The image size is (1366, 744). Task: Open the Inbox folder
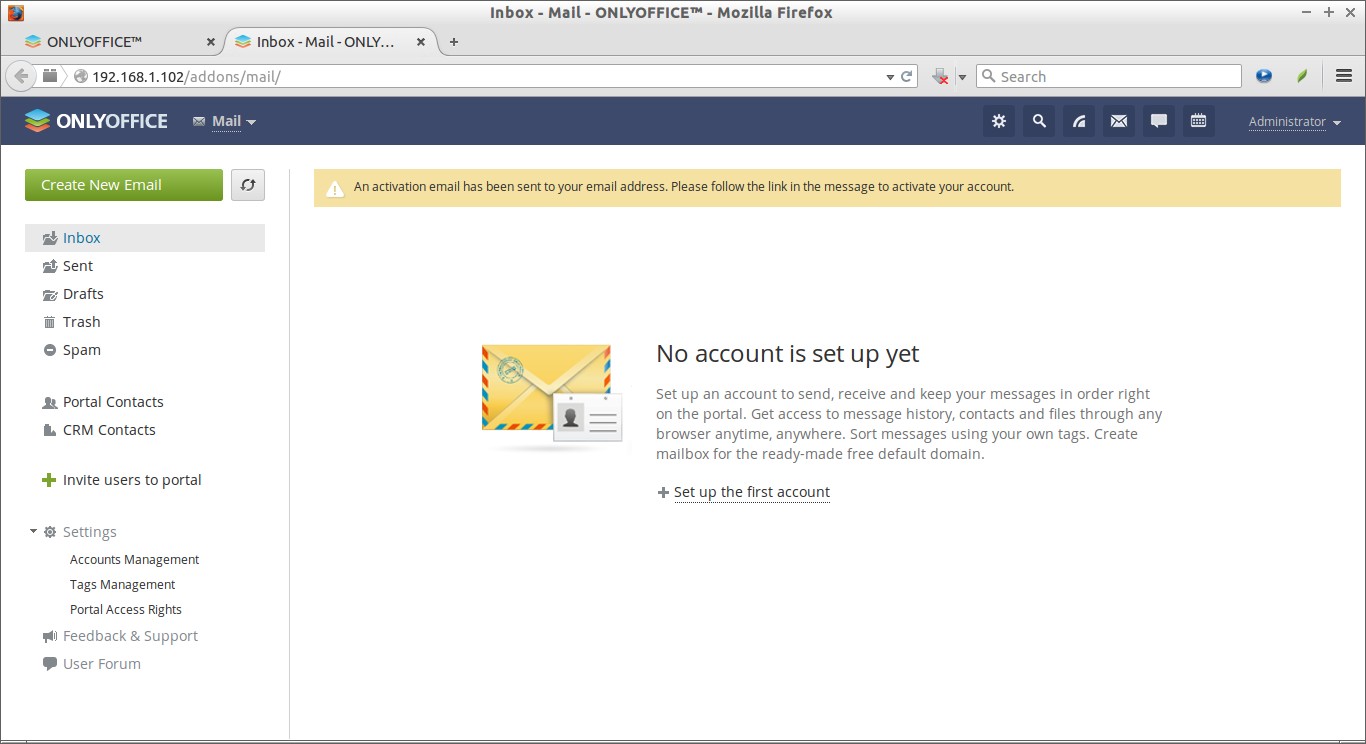(145, 238)
